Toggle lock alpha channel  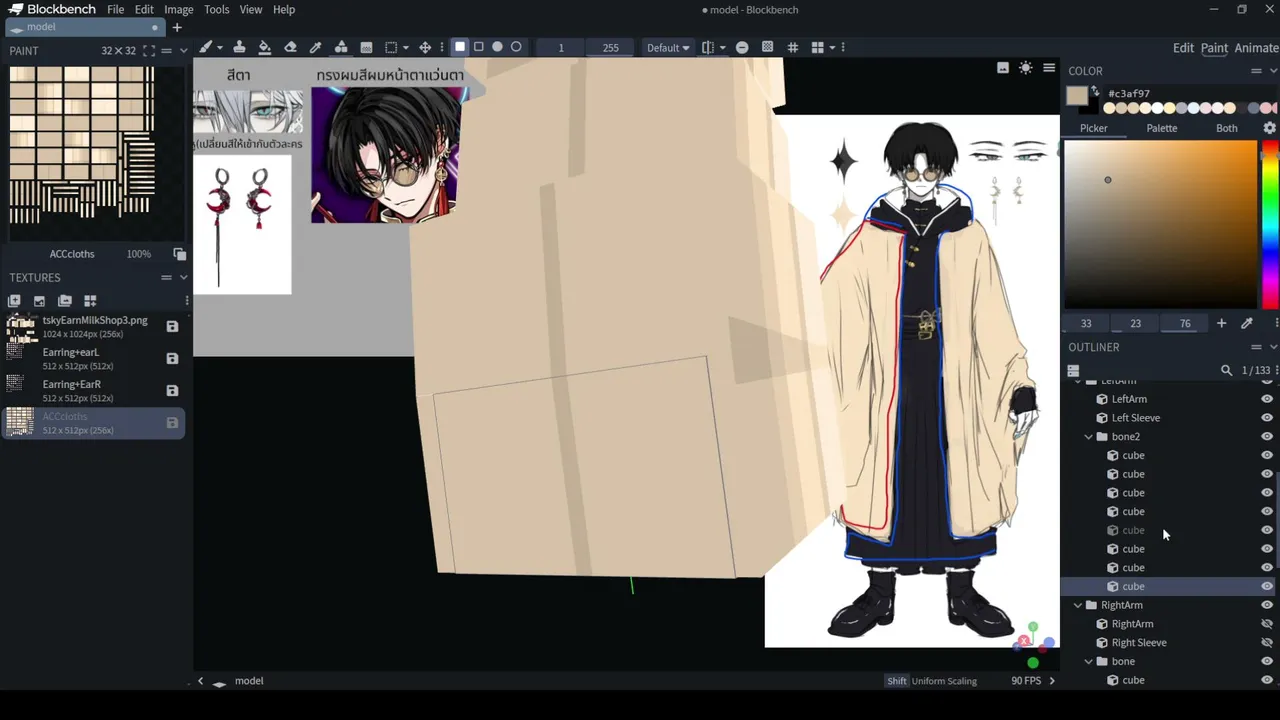(767, 47)
